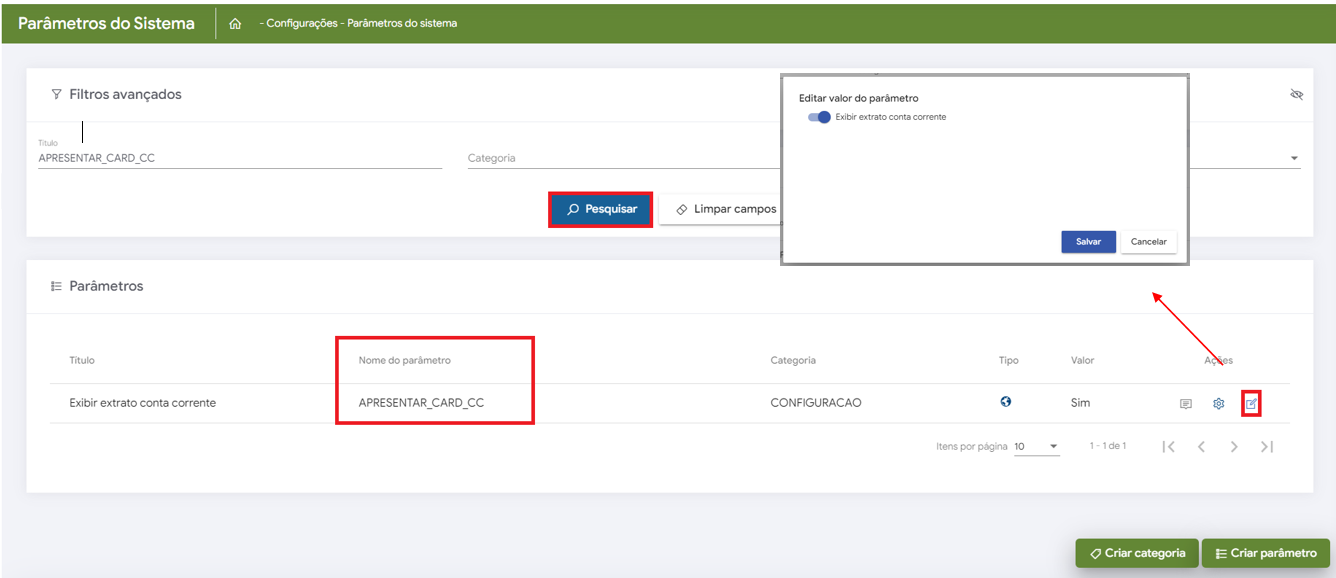Click Criar parâmetro button
This screenshot has width=1336, height=578.
(1266, 553)
